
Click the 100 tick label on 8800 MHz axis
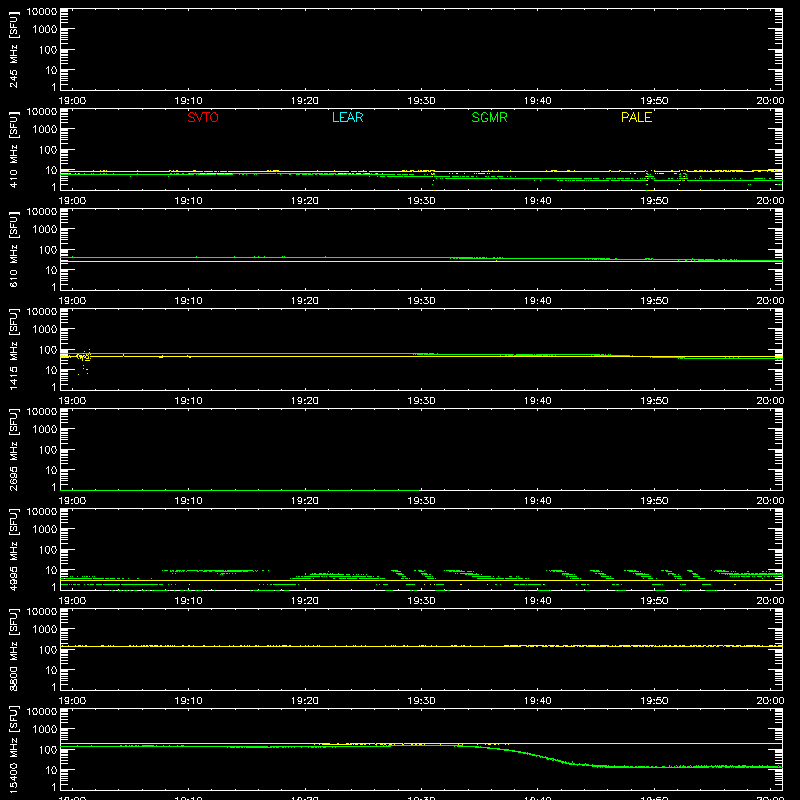48,650
